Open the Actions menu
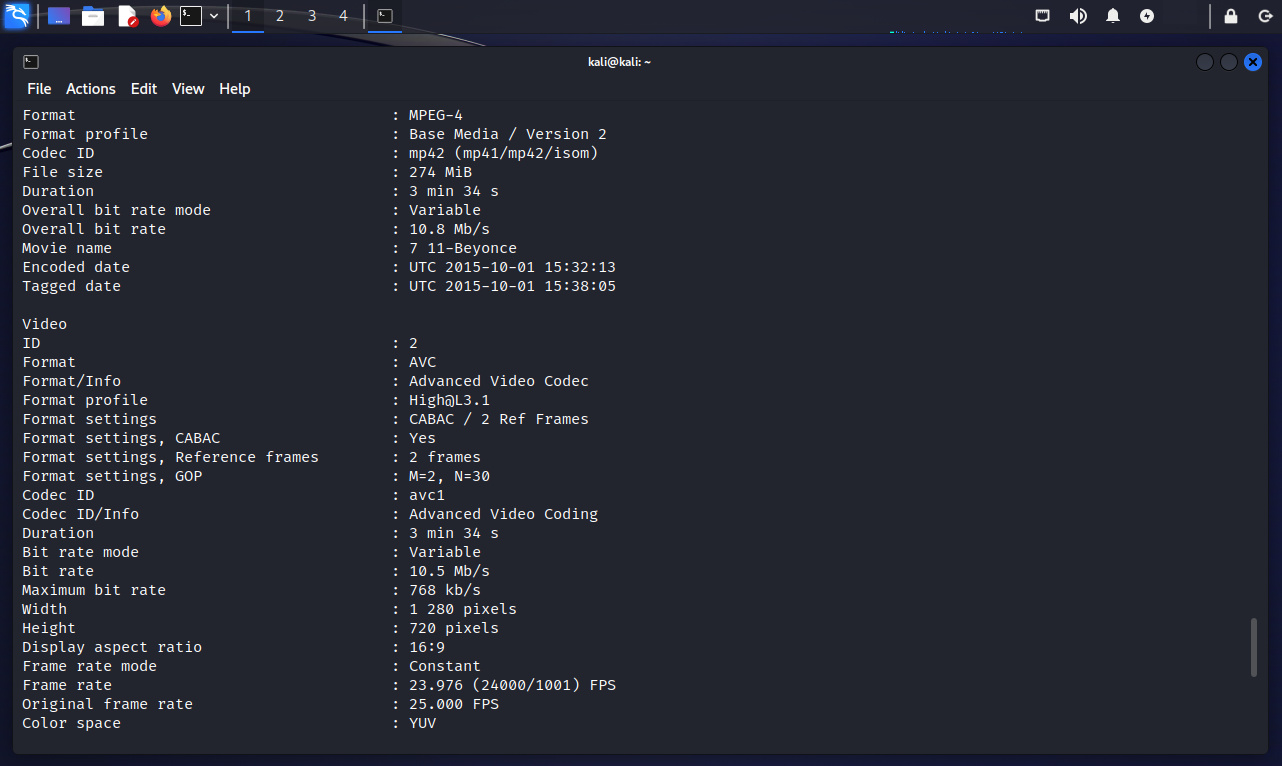Image resolution: width=1282 pixels, height=766 pixels. click(91, 89)
